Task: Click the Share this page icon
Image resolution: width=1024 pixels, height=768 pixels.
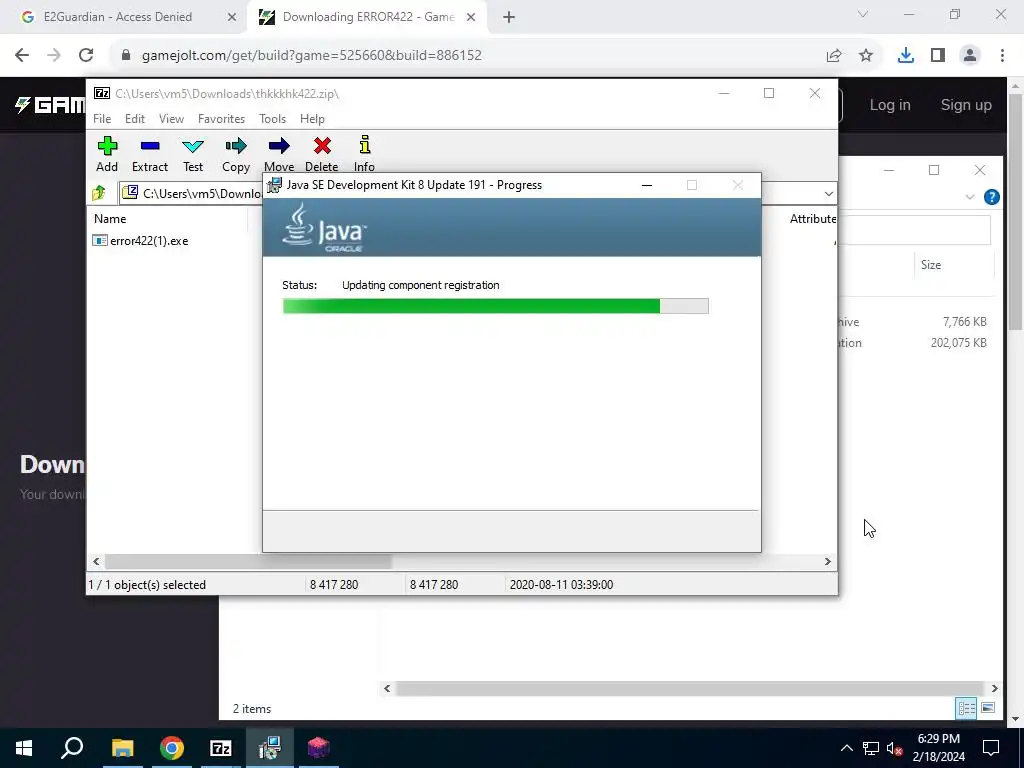Action: point(834,56)
